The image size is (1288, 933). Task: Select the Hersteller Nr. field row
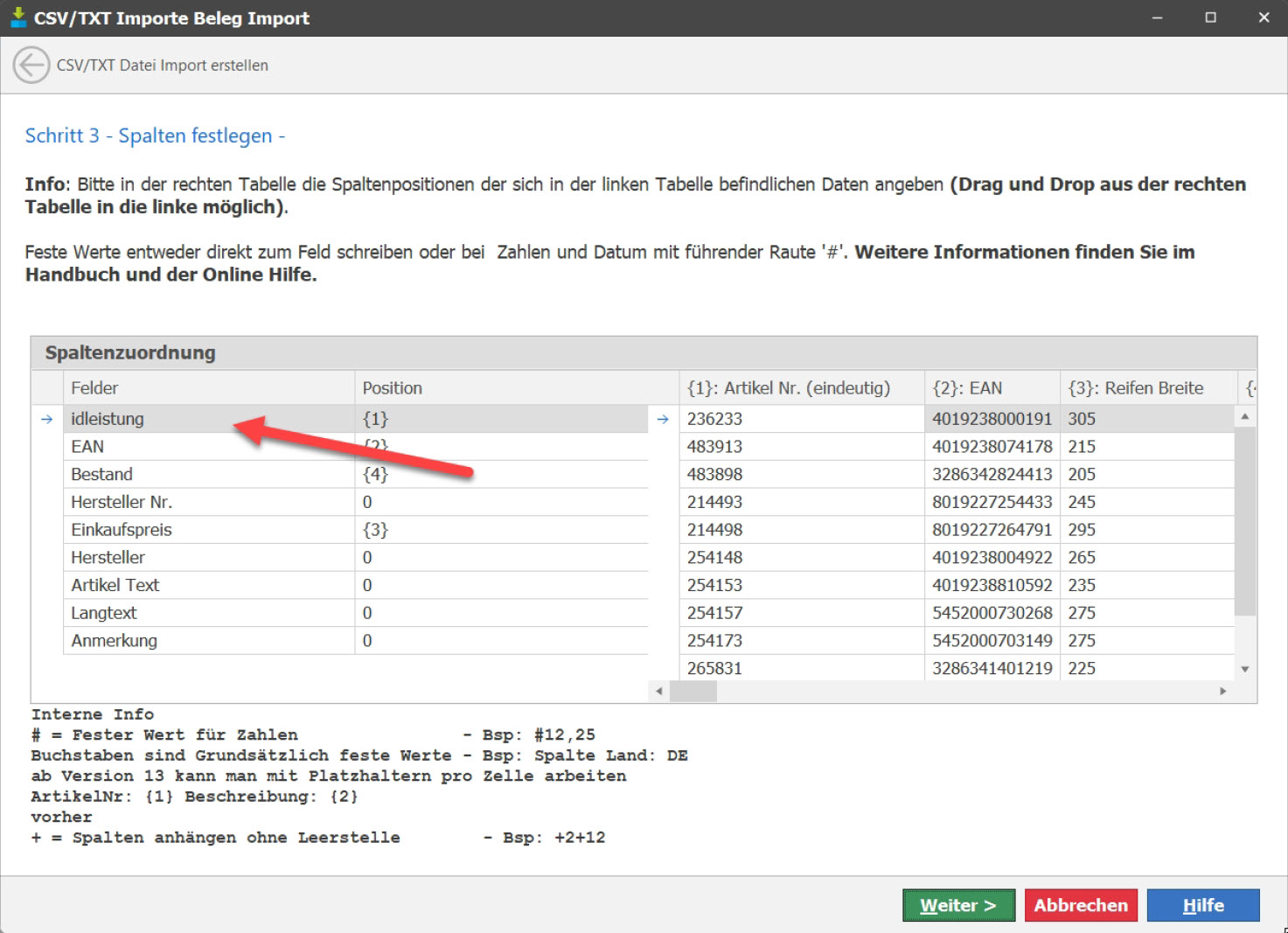[209, 502]
